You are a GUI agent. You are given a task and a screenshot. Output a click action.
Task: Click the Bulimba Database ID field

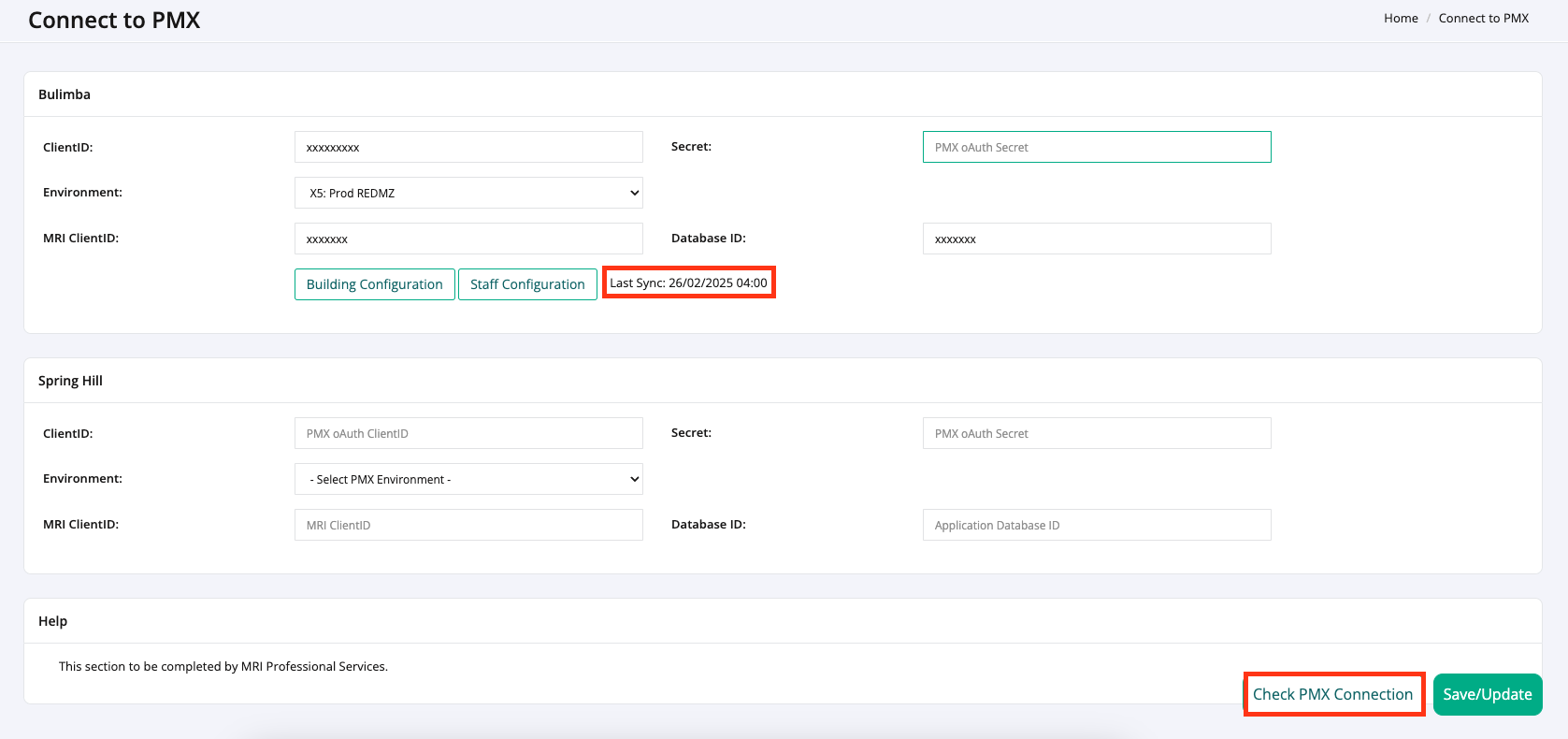[1097, 239]
